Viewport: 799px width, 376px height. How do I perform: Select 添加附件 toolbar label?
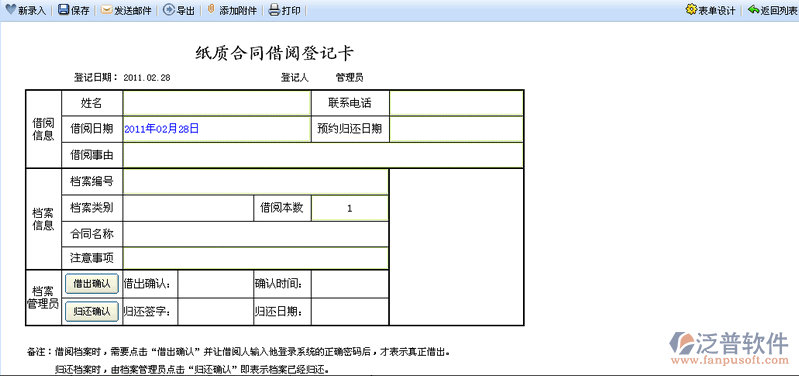click(x=237, y=11)
